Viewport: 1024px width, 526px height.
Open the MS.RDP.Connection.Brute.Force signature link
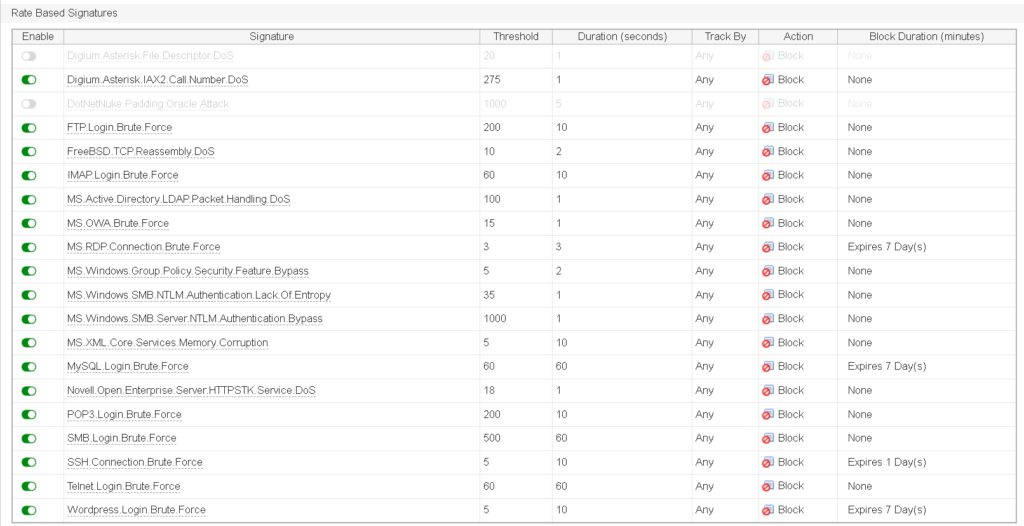(x=144, y=247)
